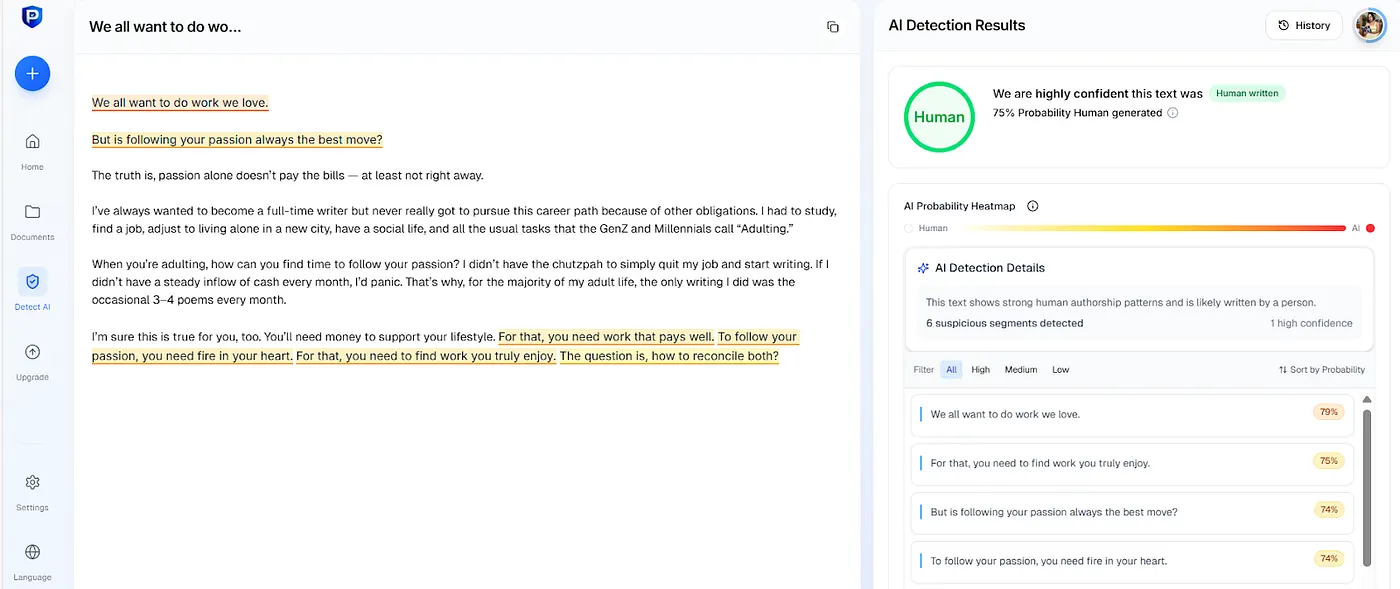Screen dimensions: 1400x589
Task: Copy document text with copy icon
Action: (x=833, y=27)
